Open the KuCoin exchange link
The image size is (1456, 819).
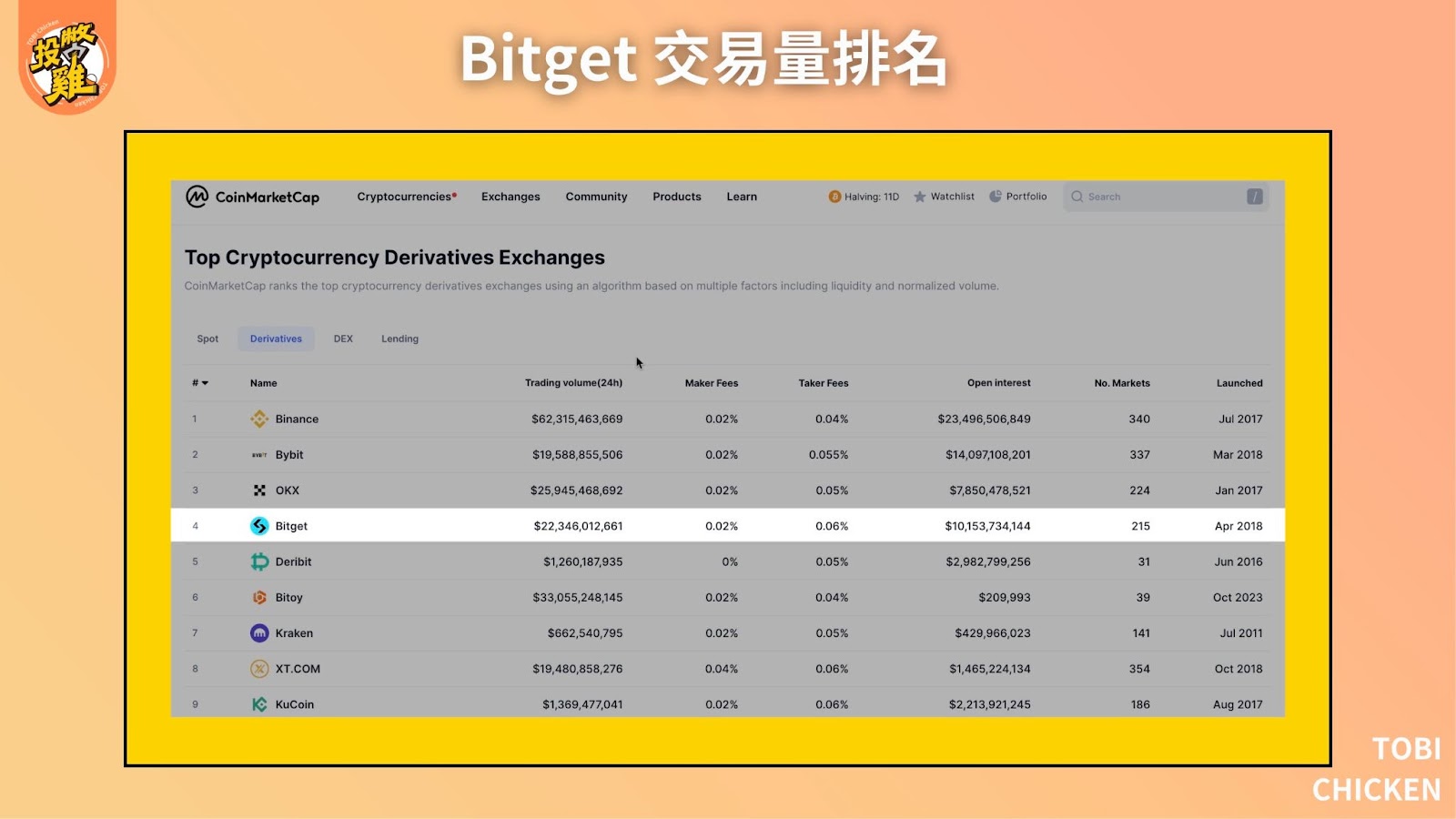tap(294, 704)
